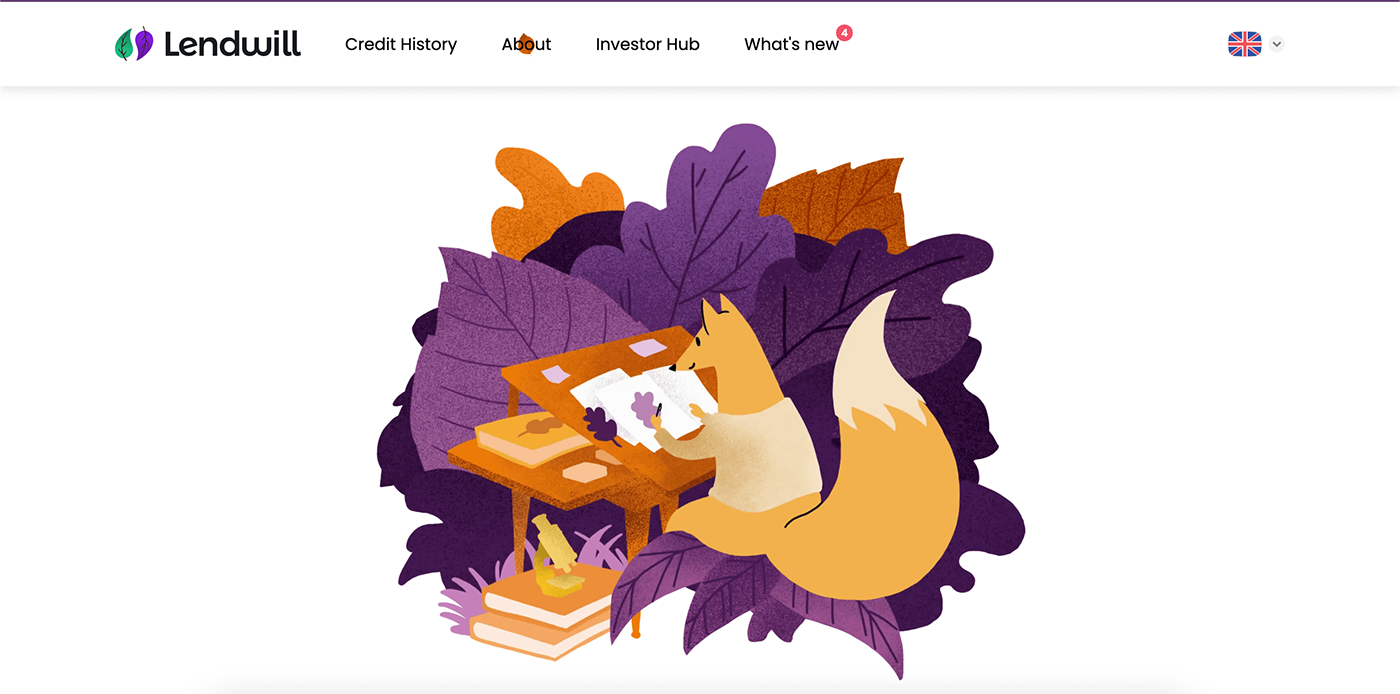The width and height of the screenshot is (1400, 694).
Task: Click the Lendwill green and purple leaf logo
Action: [x=134, y=44]
